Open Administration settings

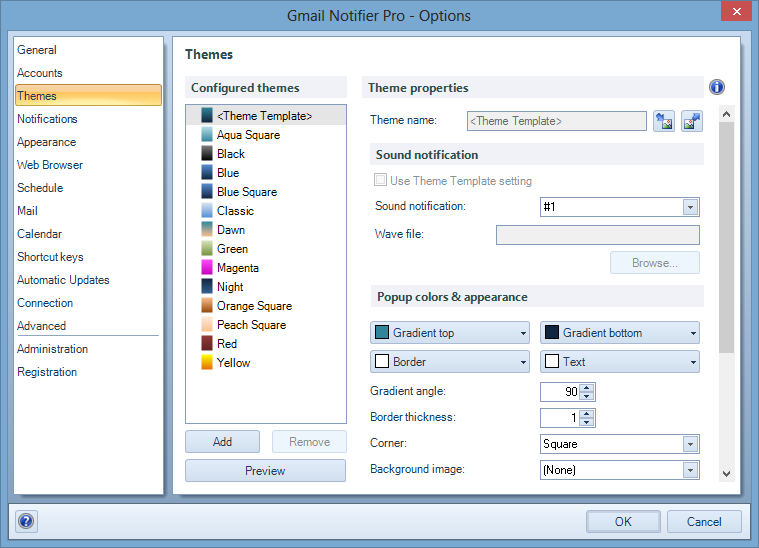click(x=53, y=349)
